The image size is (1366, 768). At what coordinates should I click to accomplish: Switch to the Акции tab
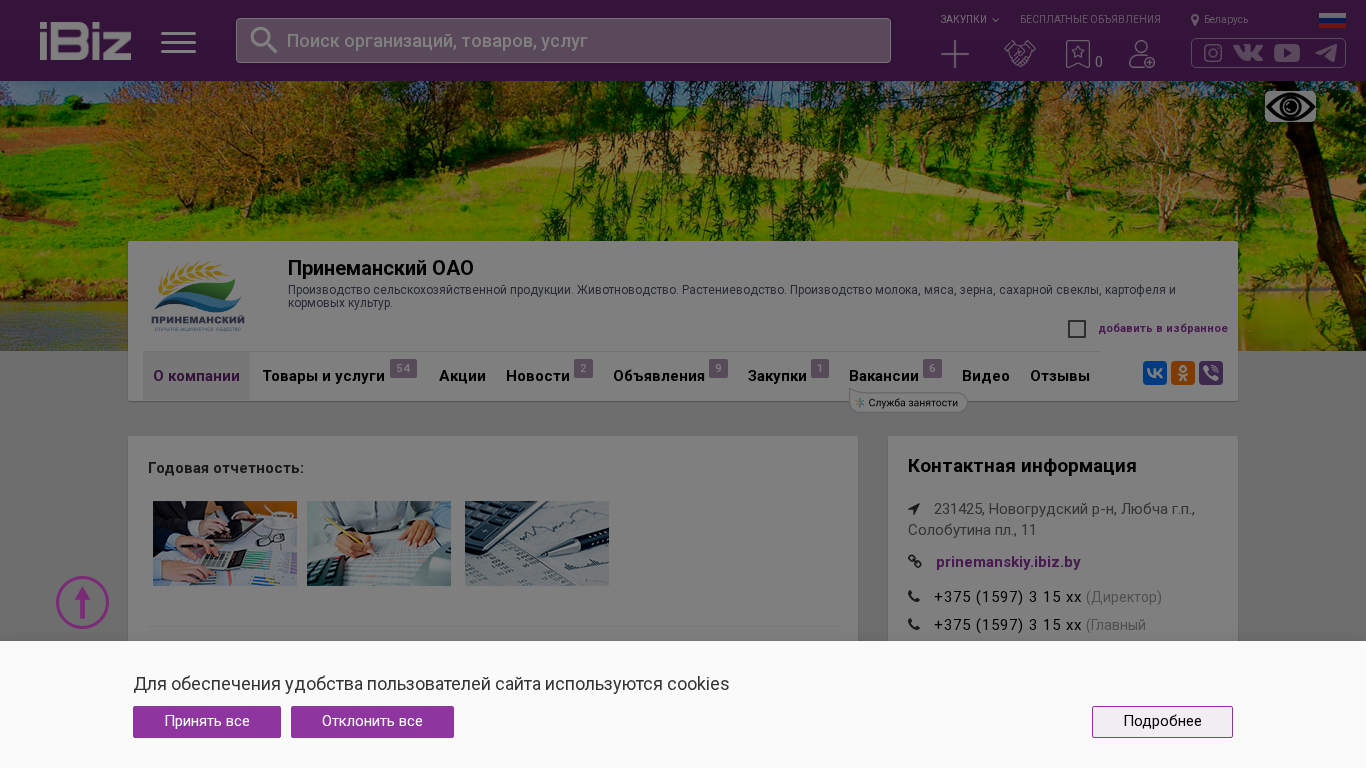tap(462, 376)
